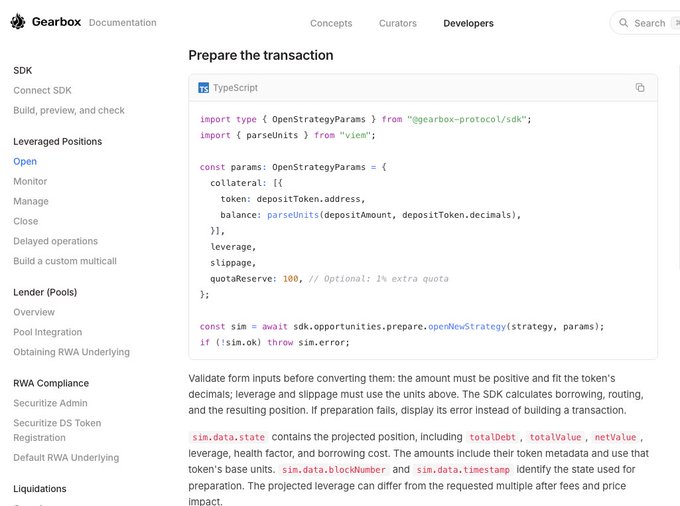Click the Gearbox brand name
This screenshot has height=506, width=680.
56,22
